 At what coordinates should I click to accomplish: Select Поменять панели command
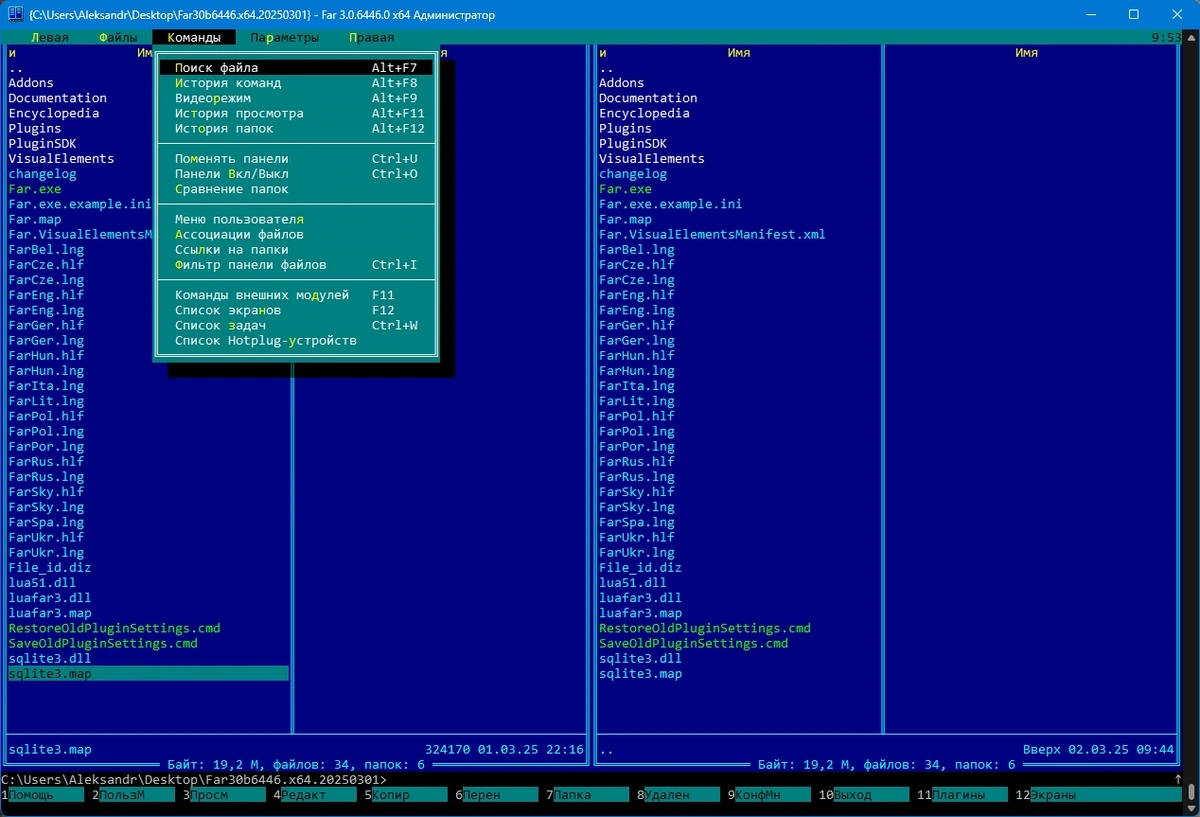tap(296, 158)
